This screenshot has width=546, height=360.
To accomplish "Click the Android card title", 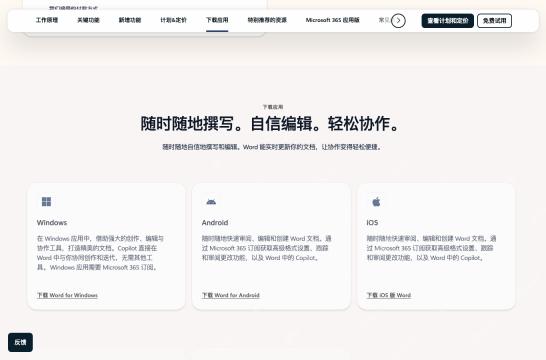I will pos(215,222).
